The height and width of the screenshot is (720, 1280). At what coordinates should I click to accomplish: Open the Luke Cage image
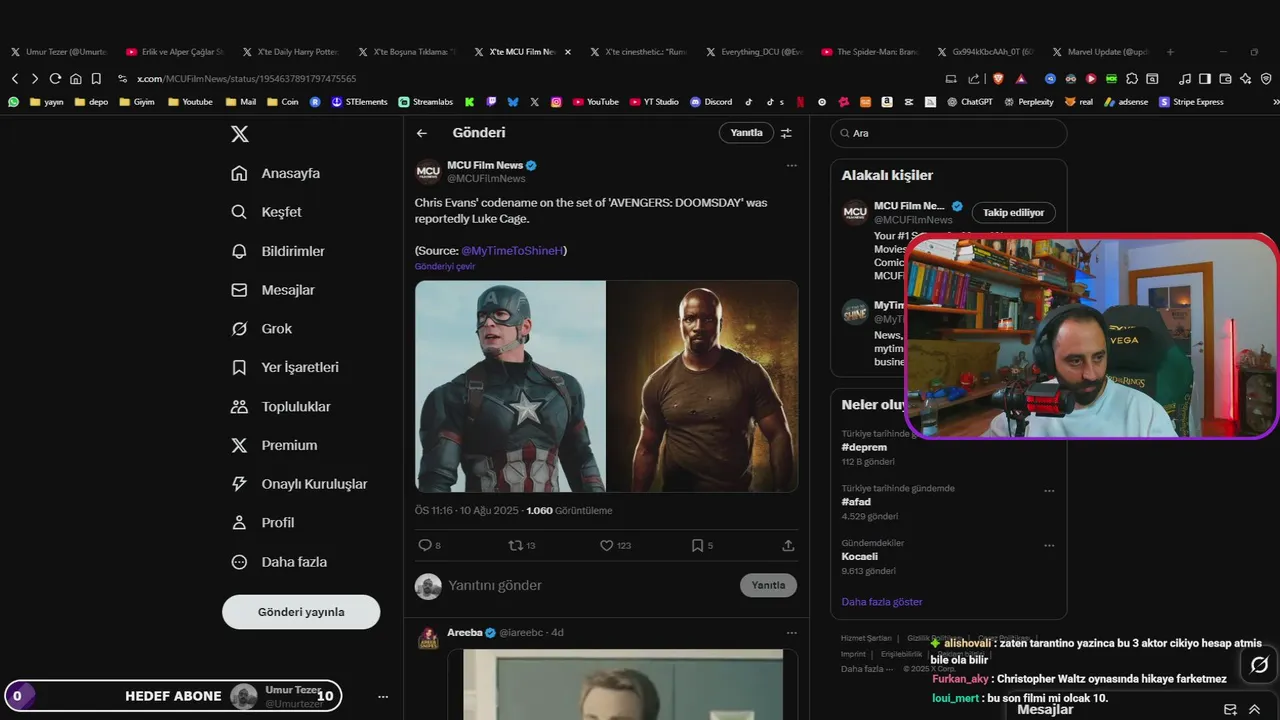click(x=702, y=386)
